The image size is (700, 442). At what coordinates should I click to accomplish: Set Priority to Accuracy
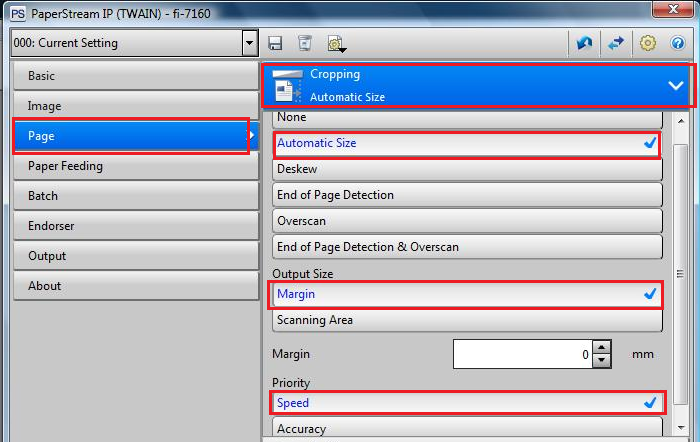pyautogui.click(x=467, y=428)
